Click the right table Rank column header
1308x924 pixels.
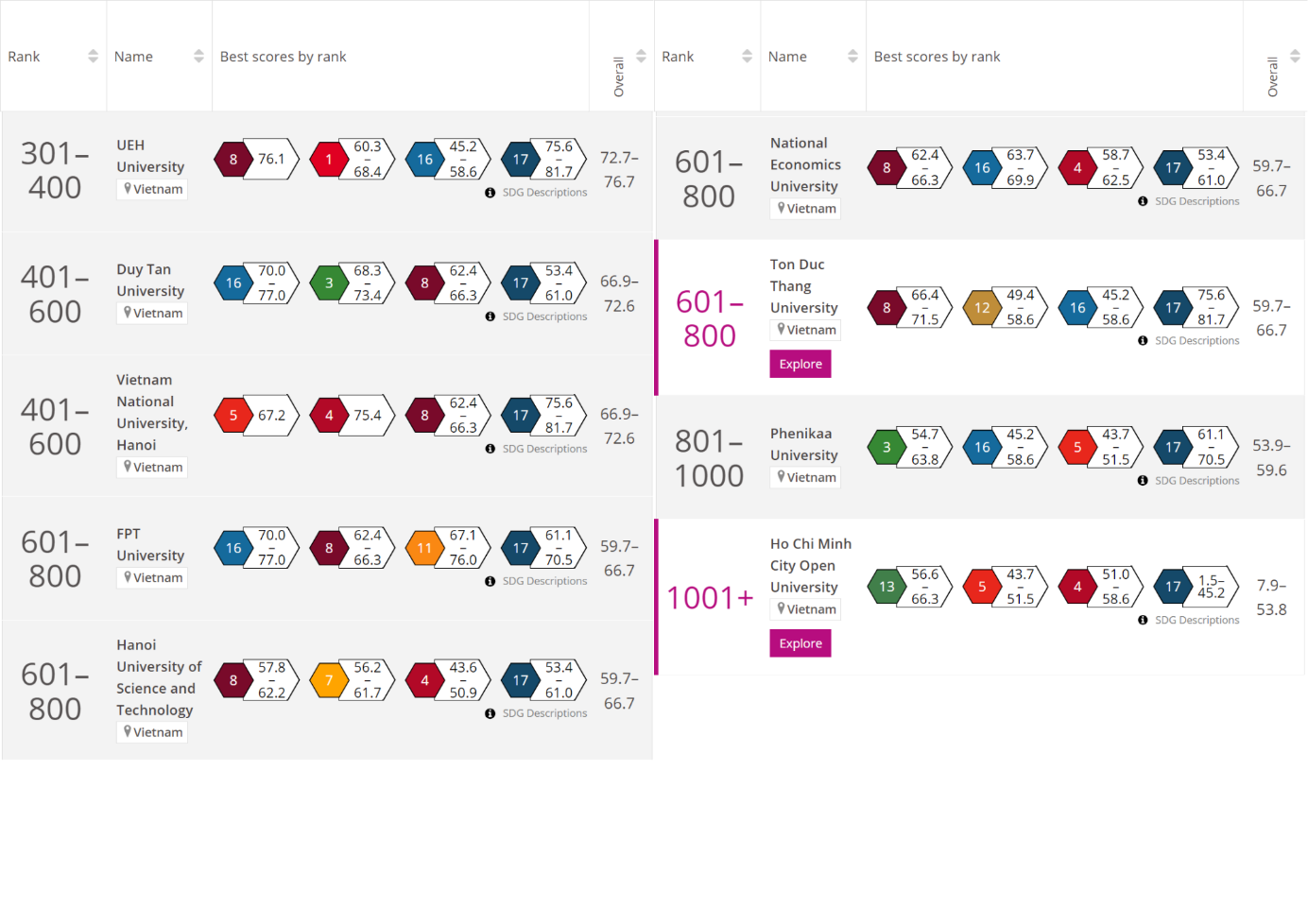click(x=678, y=57)
